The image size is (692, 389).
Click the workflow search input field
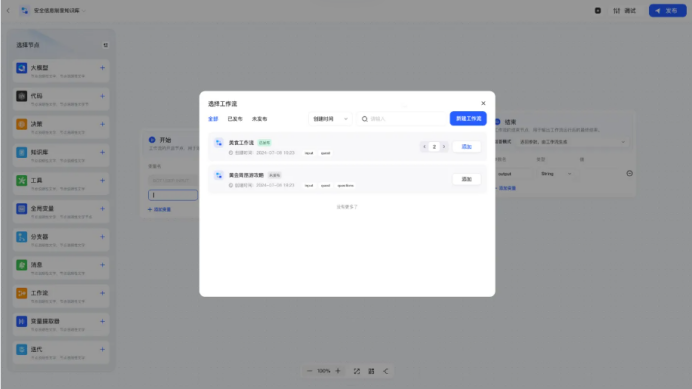(402, 119)
